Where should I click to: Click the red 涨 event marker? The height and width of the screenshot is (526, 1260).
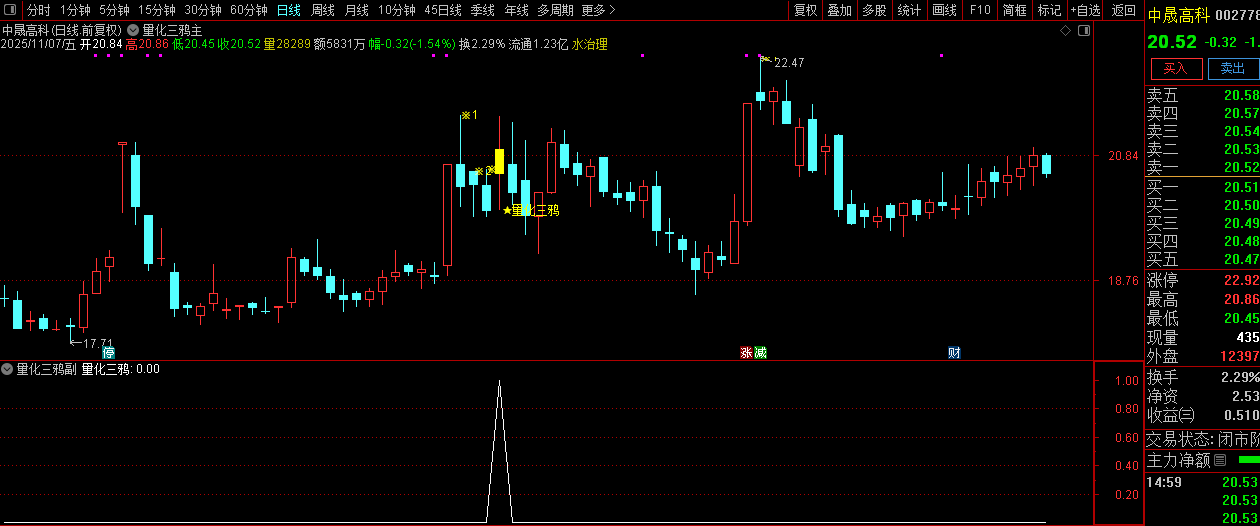point(746,352)
